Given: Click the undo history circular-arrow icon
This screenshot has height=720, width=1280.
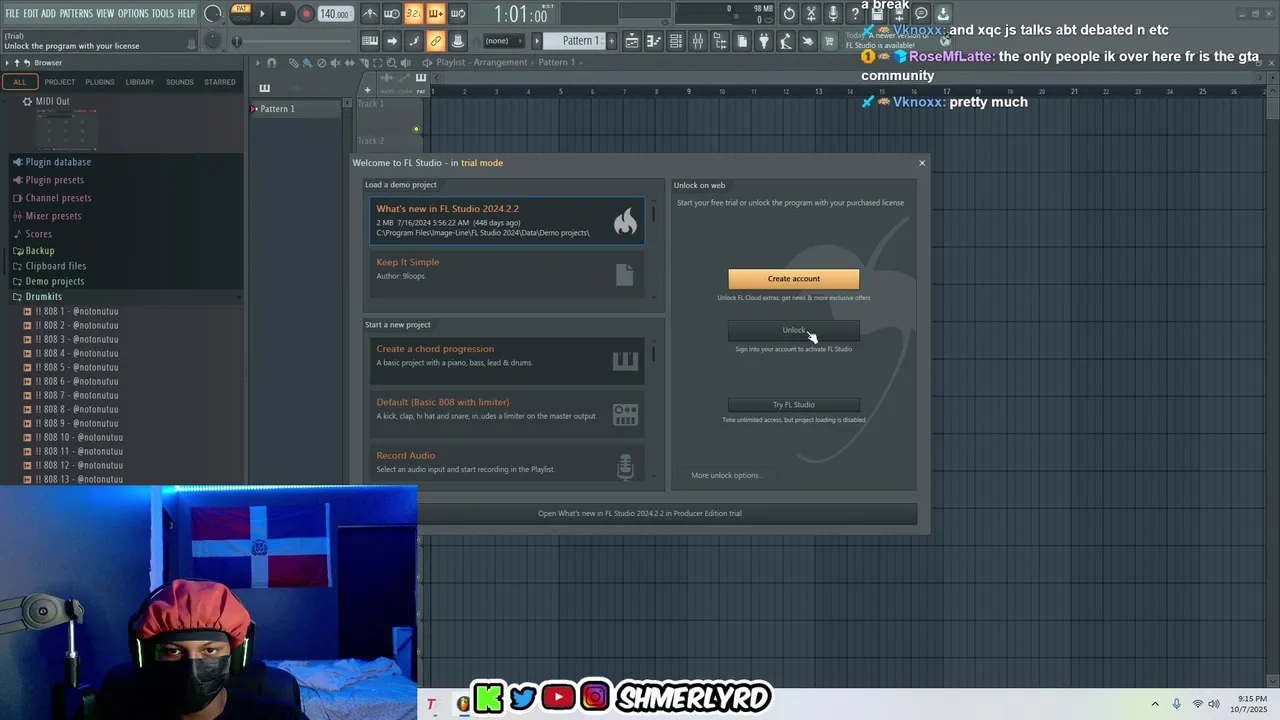Looking at the screenshot, I should (789, 13).
